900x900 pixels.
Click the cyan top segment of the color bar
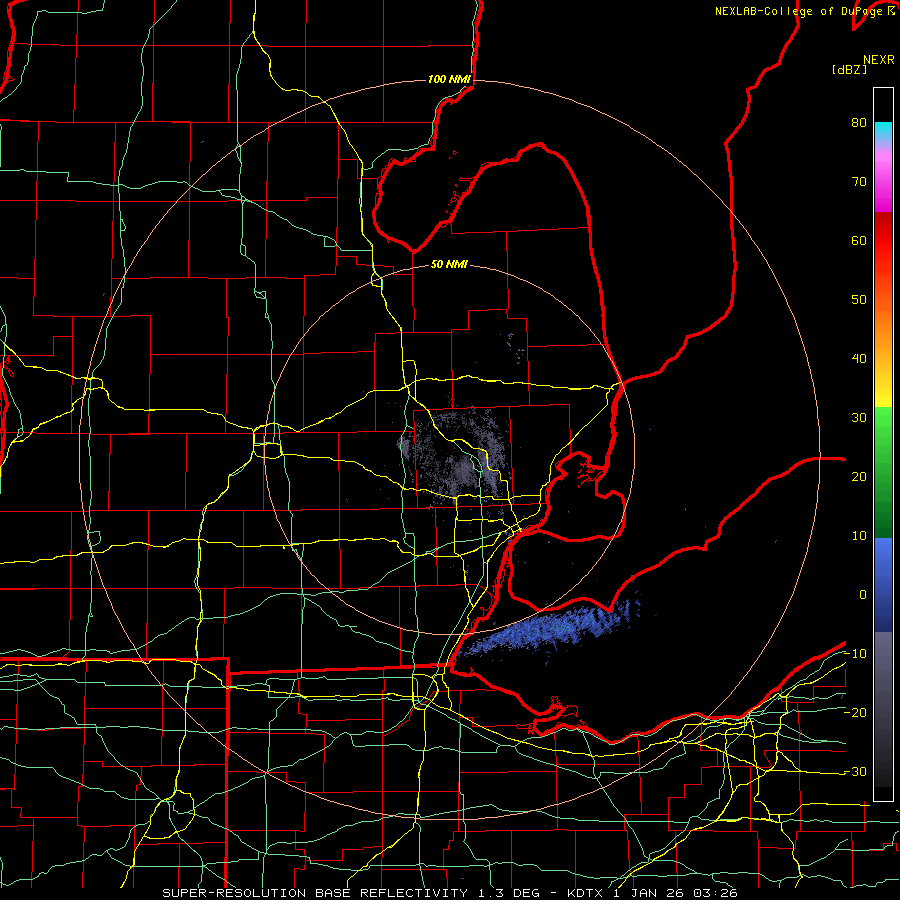883,131
